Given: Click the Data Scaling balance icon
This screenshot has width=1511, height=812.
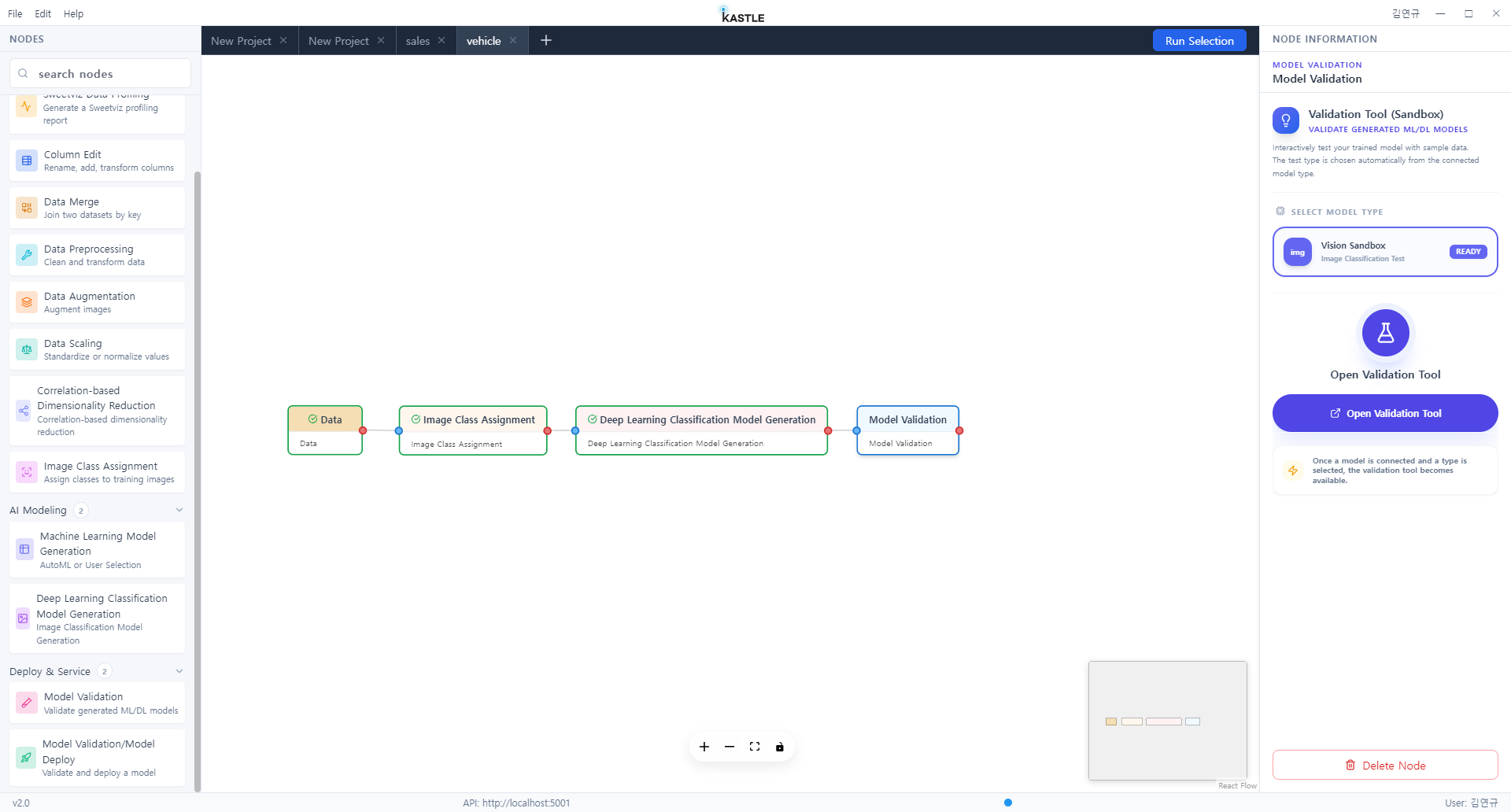Looking at the screenshot, I should [x=27, y=349].
